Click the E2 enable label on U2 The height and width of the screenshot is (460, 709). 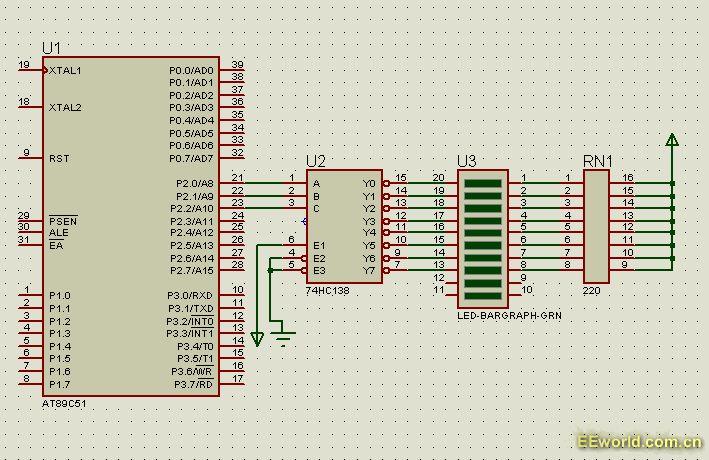click(x=319, y=259)
